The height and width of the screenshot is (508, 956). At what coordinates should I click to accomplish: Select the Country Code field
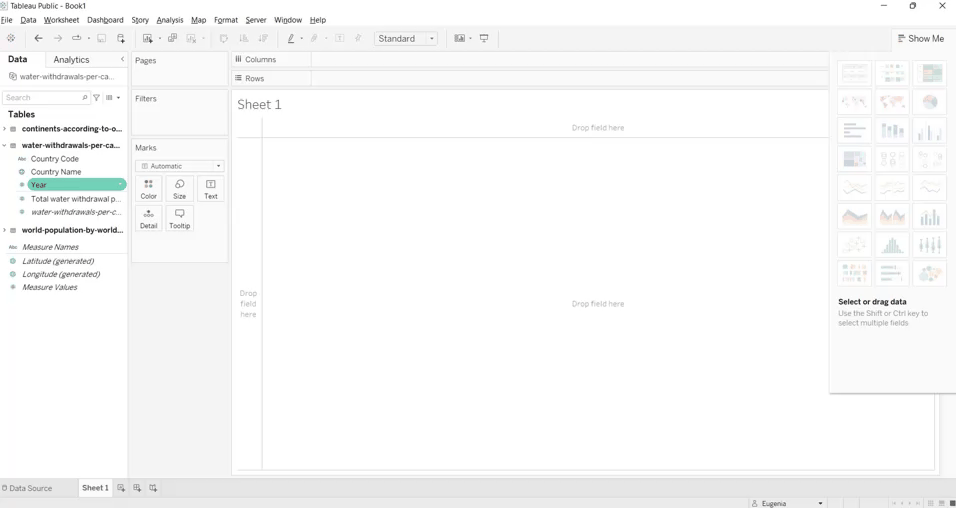pos(54,159)
